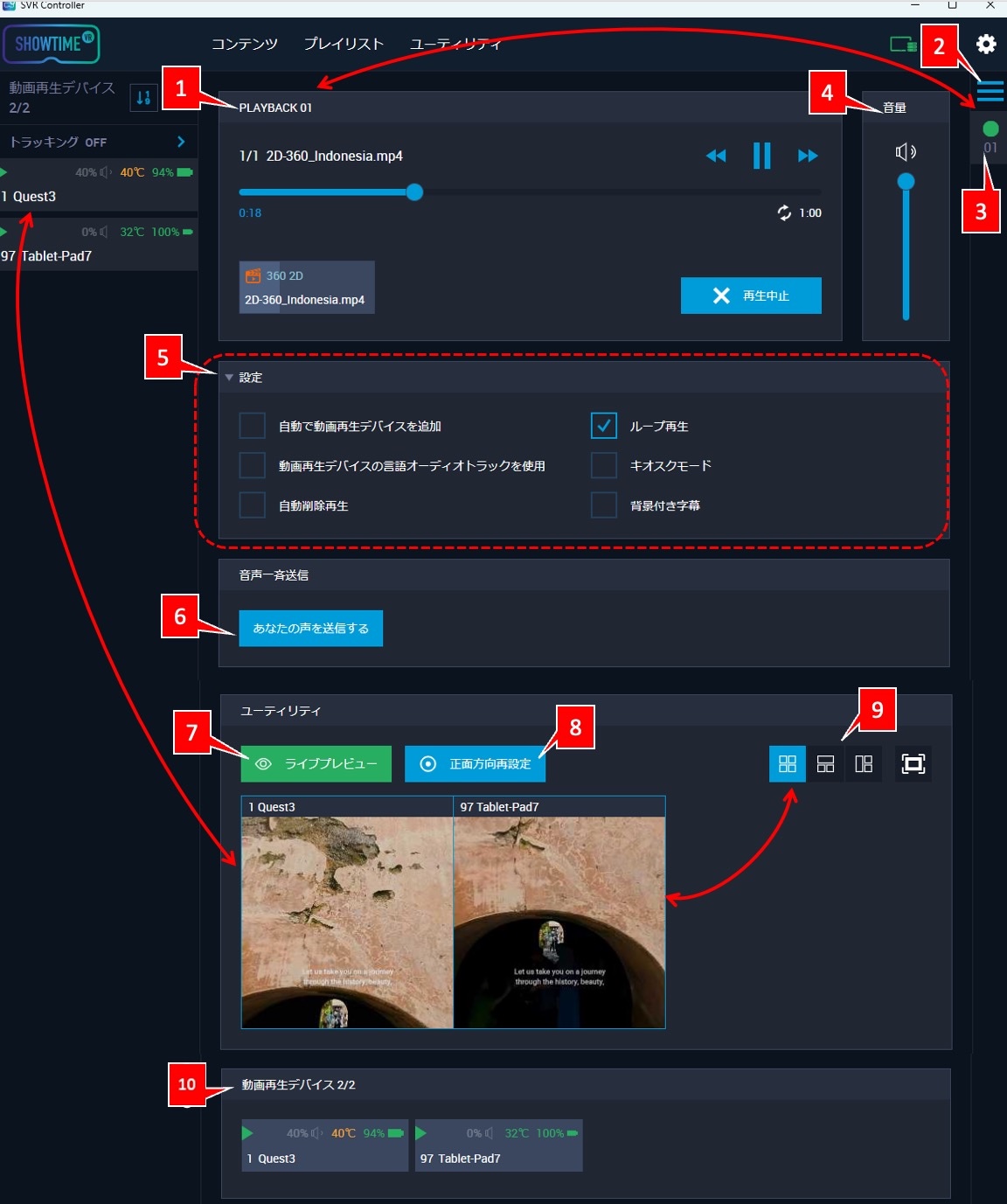Enable automatically adding playback devices checkbox

point(252,426)
